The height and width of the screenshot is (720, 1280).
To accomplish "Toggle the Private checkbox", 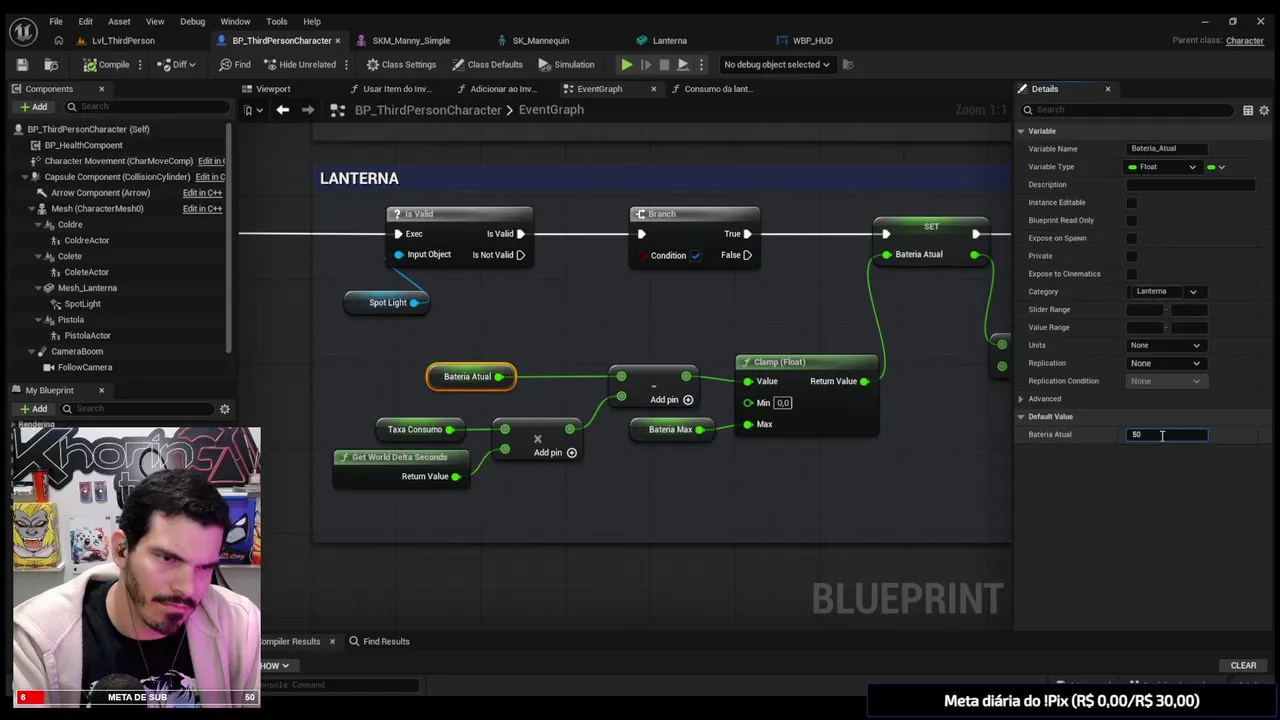I will pos(1132,256).
